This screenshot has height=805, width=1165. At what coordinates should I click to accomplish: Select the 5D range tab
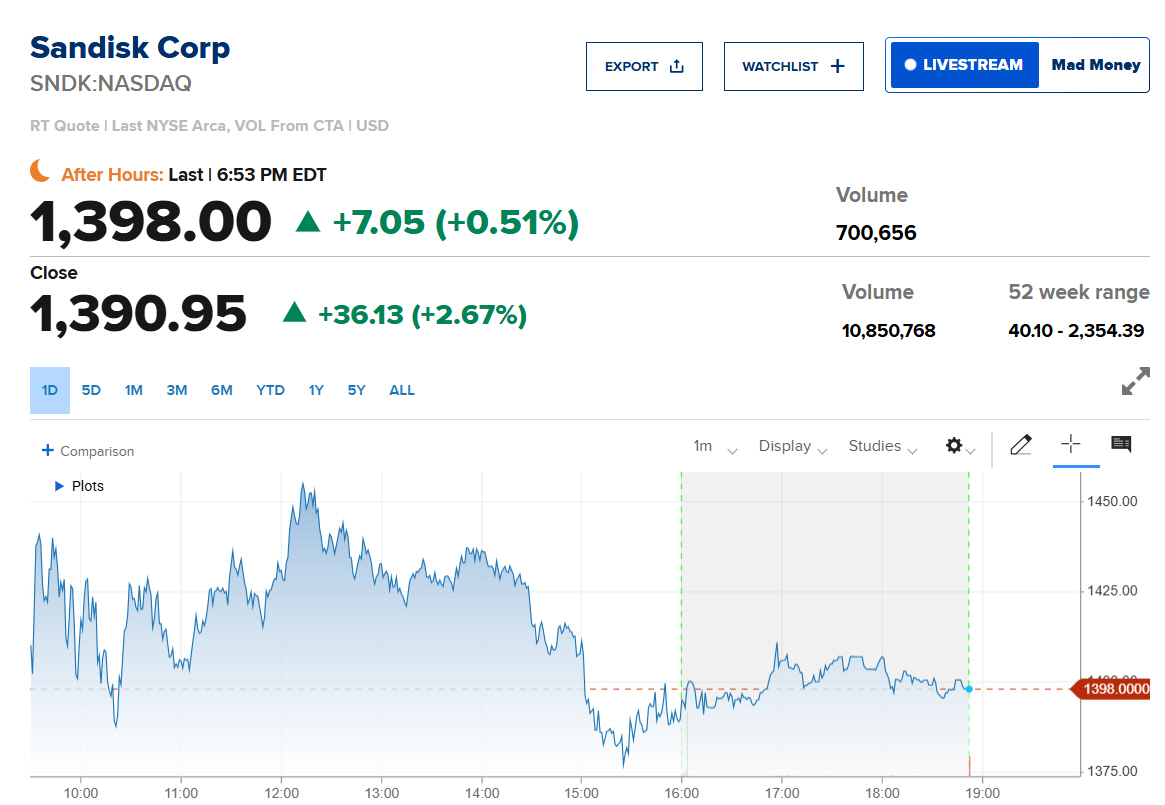pos(91,390)
